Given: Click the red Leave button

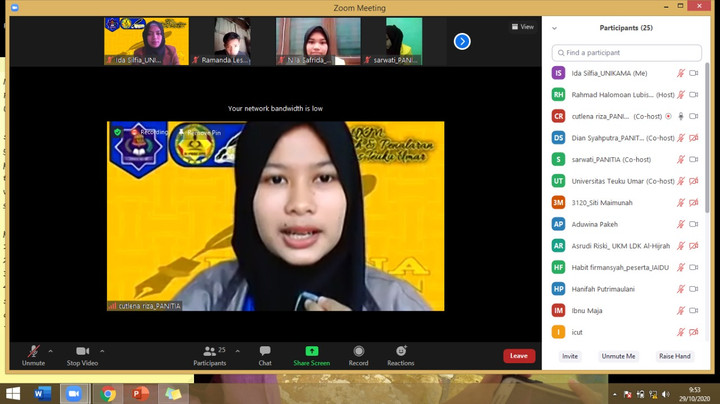Looking at the screenshot, I should (518, 356).
